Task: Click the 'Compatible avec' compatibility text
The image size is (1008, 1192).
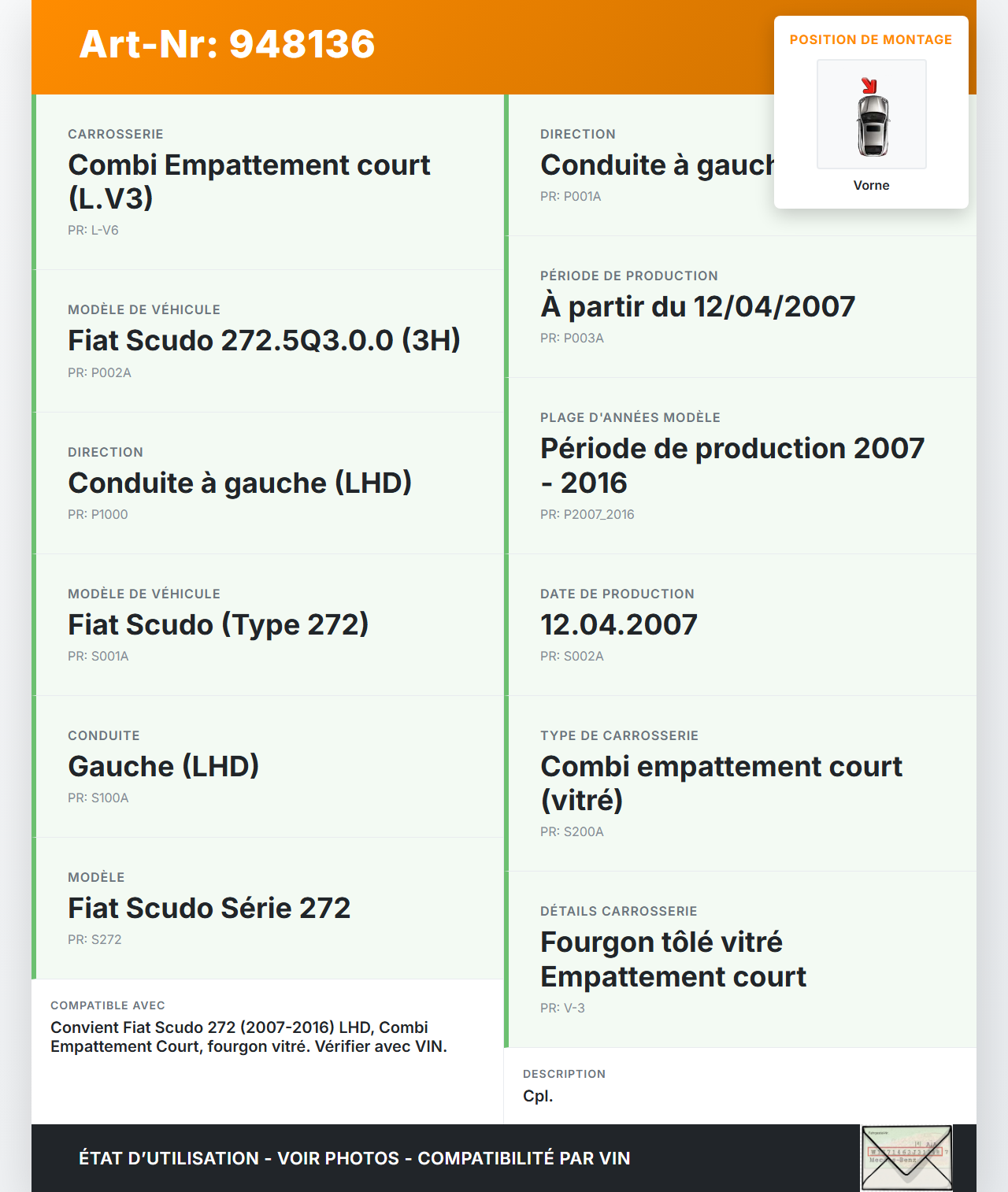Action: (x=249, y=1036)
